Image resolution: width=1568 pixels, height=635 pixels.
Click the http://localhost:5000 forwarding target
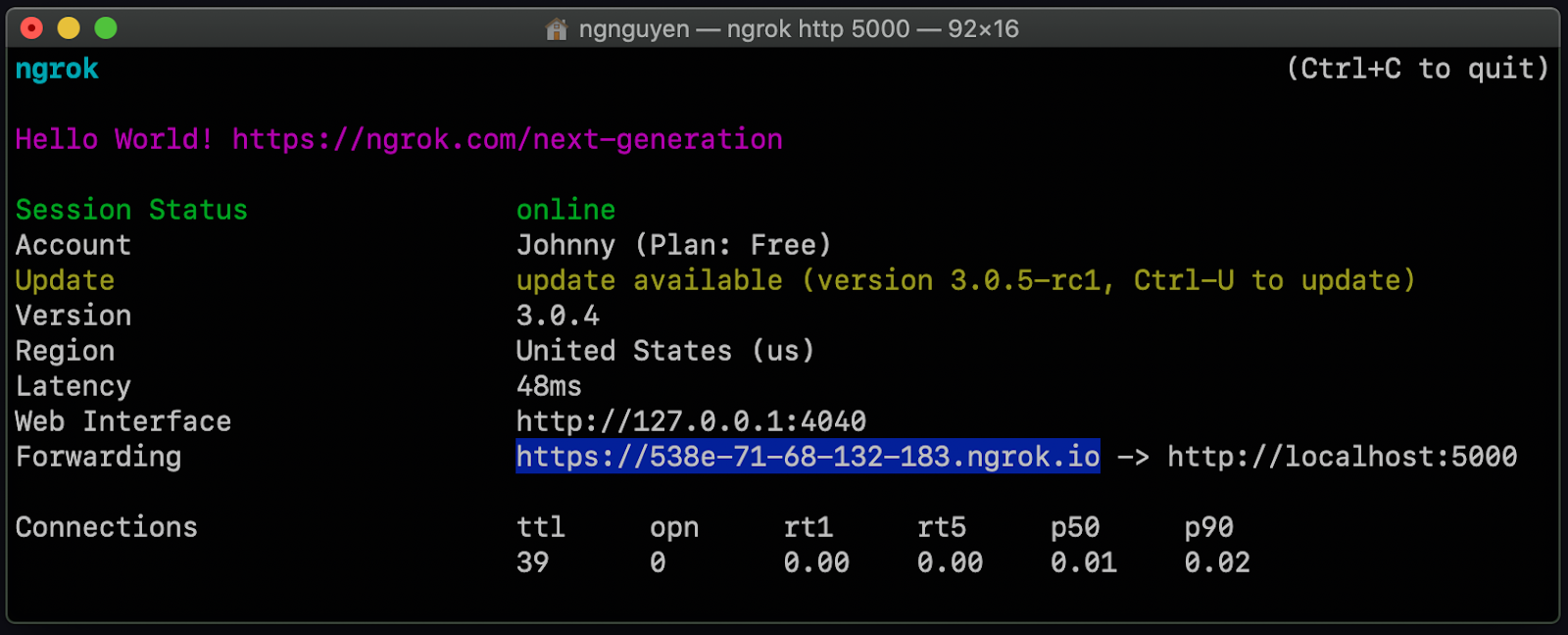pyautogui.click(x=1343, y=457)
